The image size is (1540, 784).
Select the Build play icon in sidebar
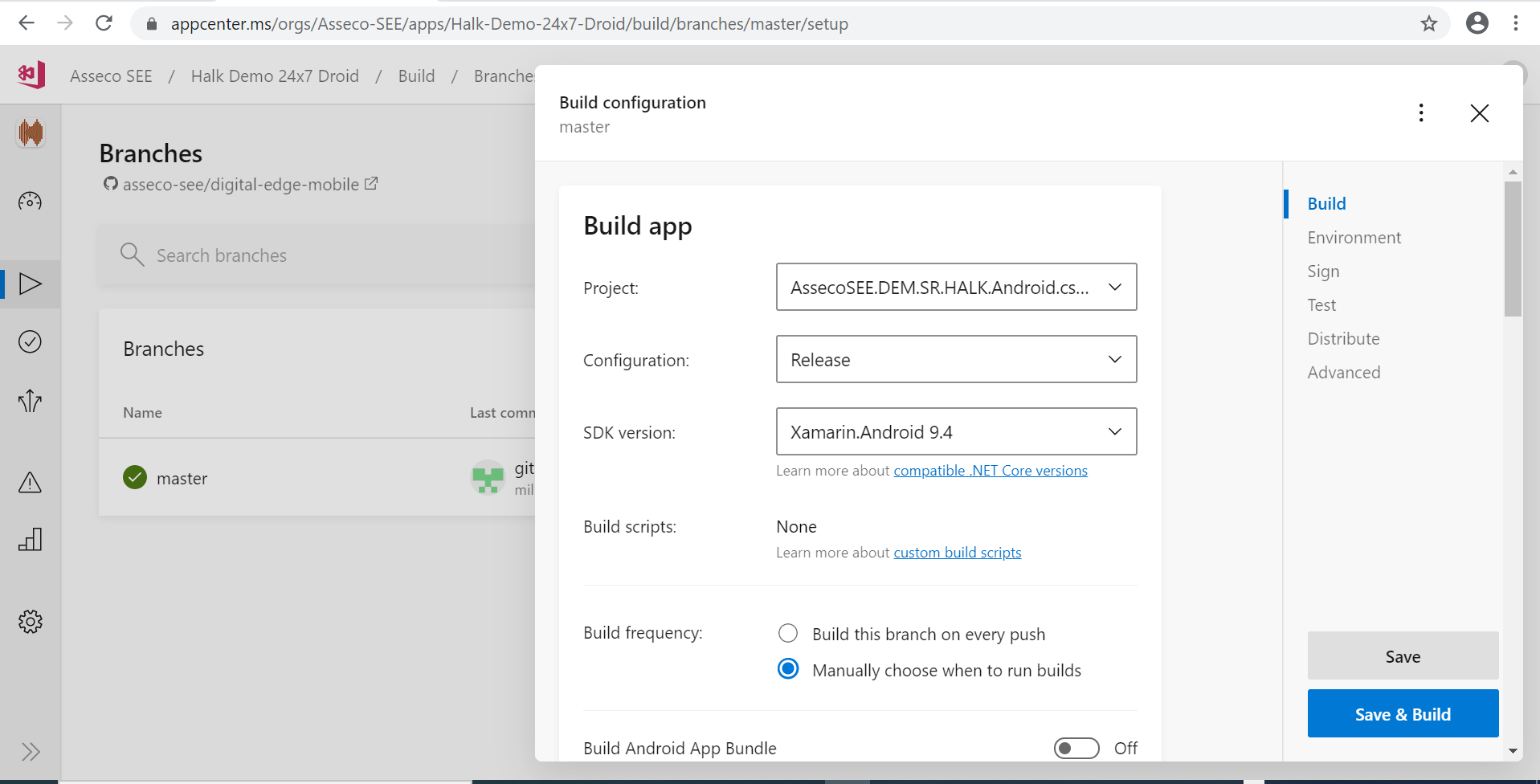(x=30, y=284)
